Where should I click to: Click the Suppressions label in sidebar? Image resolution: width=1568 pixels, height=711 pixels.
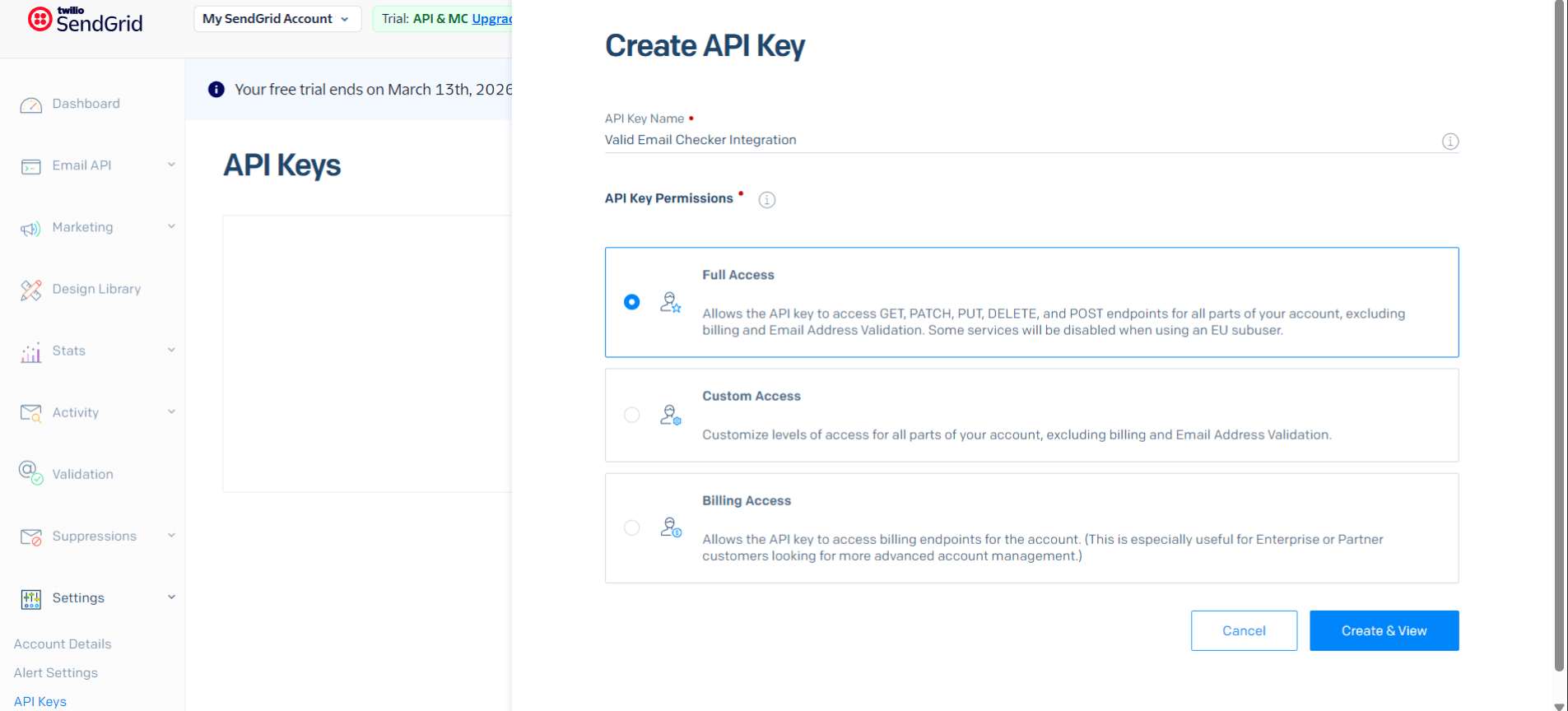coord(94,536)
